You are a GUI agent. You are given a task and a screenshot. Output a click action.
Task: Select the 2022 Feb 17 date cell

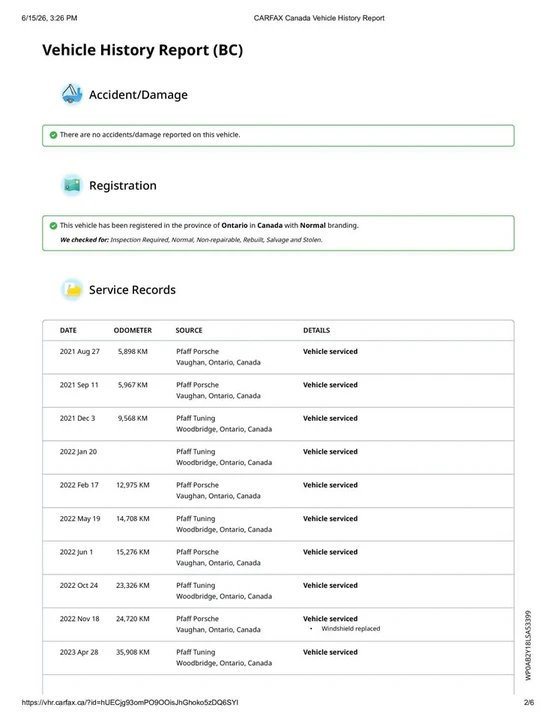[79, 485]
